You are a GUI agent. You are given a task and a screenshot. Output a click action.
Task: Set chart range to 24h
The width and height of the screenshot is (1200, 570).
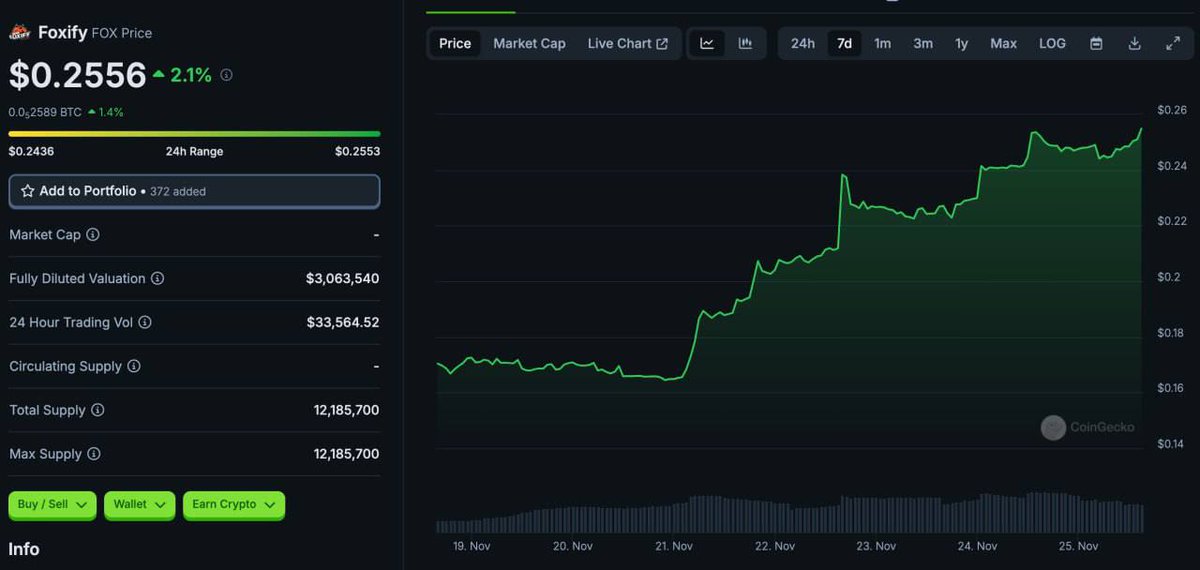[x=803, y=44]
